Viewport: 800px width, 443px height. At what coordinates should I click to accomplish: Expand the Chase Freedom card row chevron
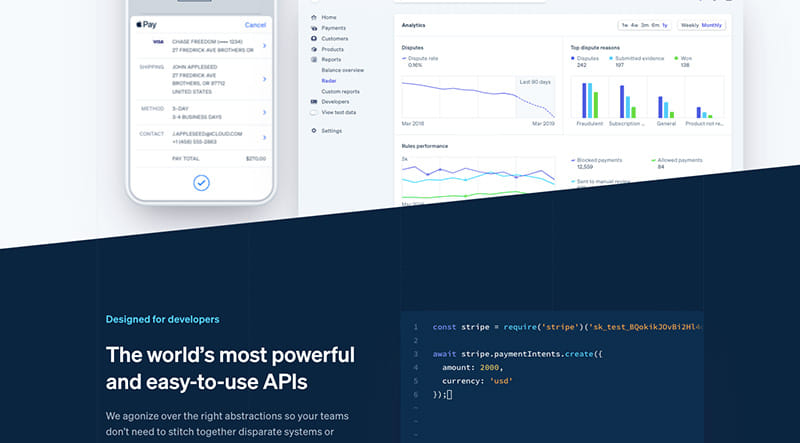pos(264,46)
